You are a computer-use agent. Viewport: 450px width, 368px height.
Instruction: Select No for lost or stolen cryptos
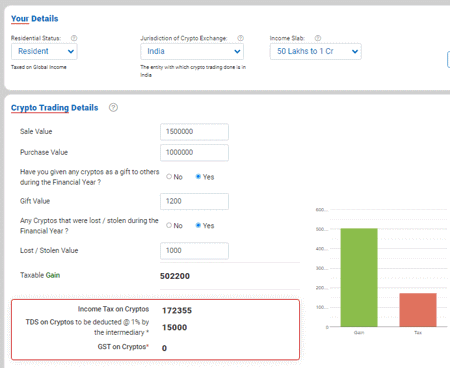tap(169, 225)
